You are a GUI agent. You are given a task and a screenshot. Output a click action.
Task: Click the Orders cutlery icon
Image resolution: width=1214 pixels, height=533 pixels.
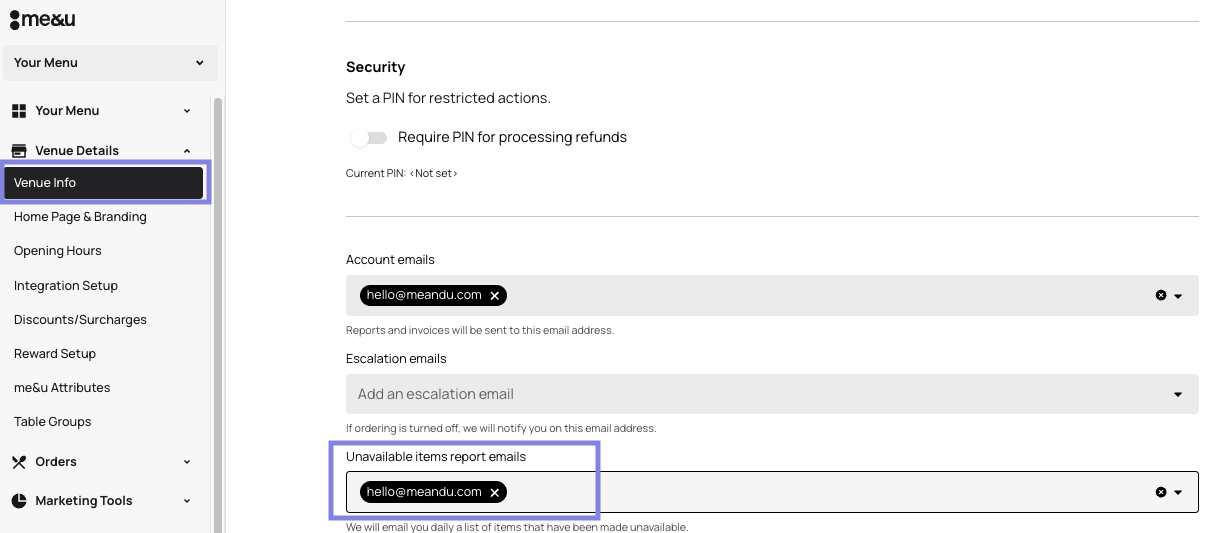coord(19,462)
